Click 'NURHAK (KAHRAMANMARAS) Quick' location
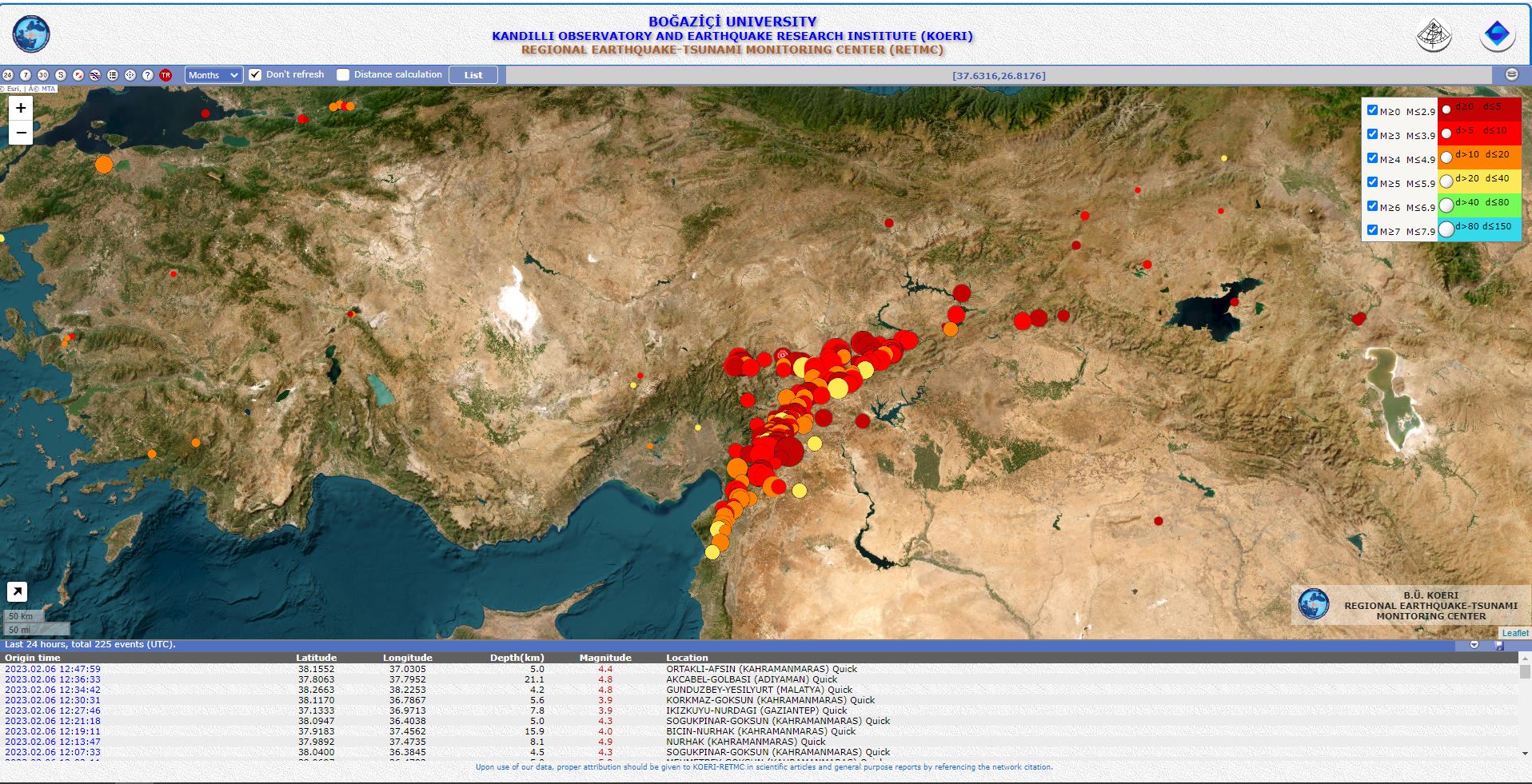 click(x=746, y=742)
